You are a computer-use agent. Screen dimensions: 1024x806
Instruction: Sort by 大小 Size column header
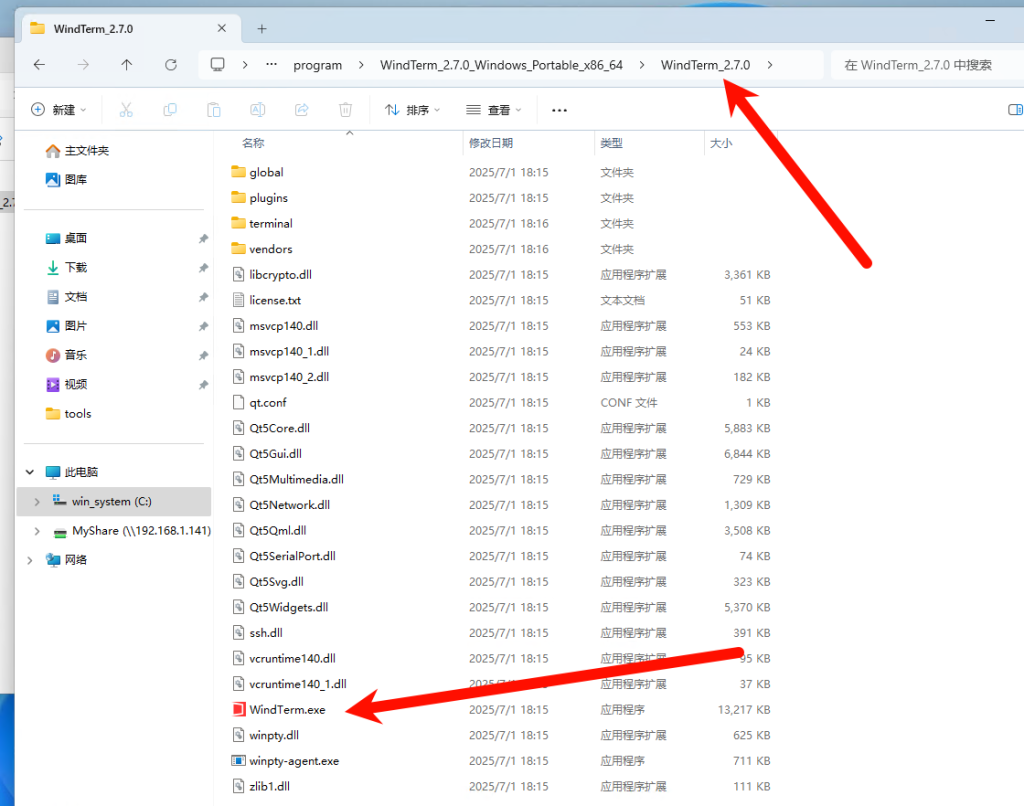coord(722,143)
